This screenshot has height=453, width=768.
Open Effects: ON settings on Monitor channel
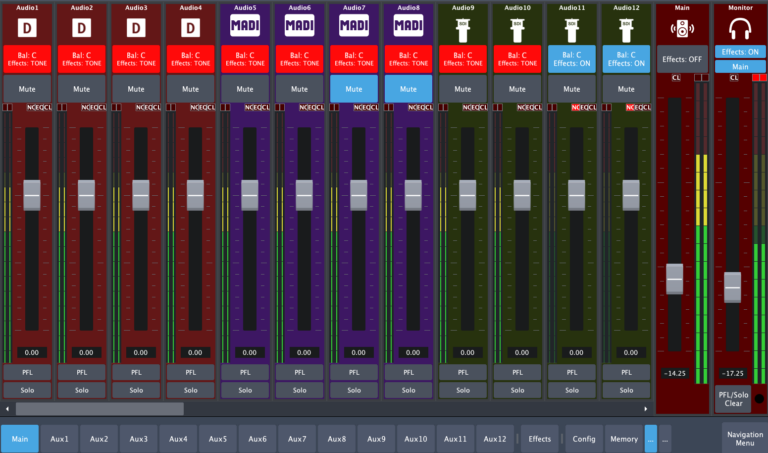(x=740, y=52)
